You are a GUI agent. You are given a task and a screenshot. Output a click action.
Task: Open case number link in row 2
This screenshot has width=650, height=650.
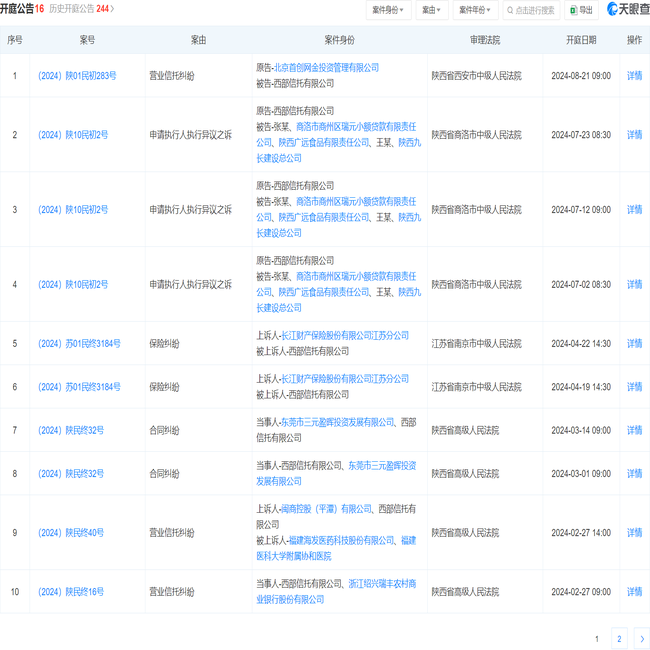point(73,135)
